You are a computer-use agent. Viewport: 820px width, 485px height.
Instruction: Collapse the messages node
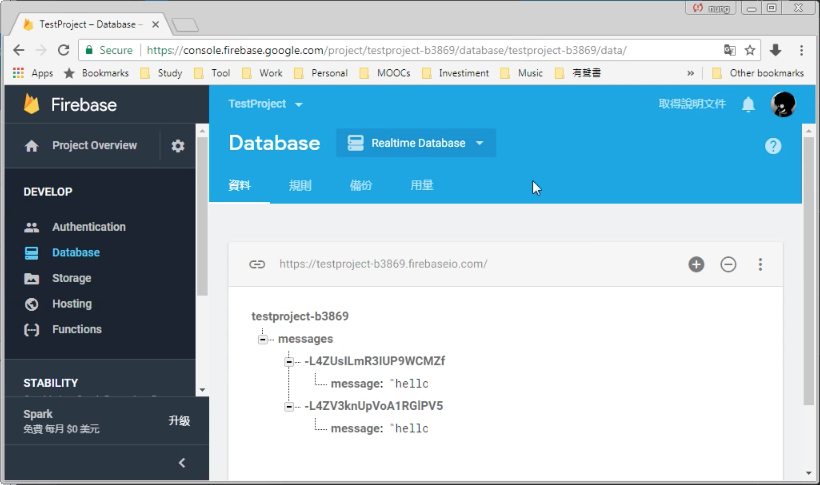pyautogui.click(x=263, y=340)
